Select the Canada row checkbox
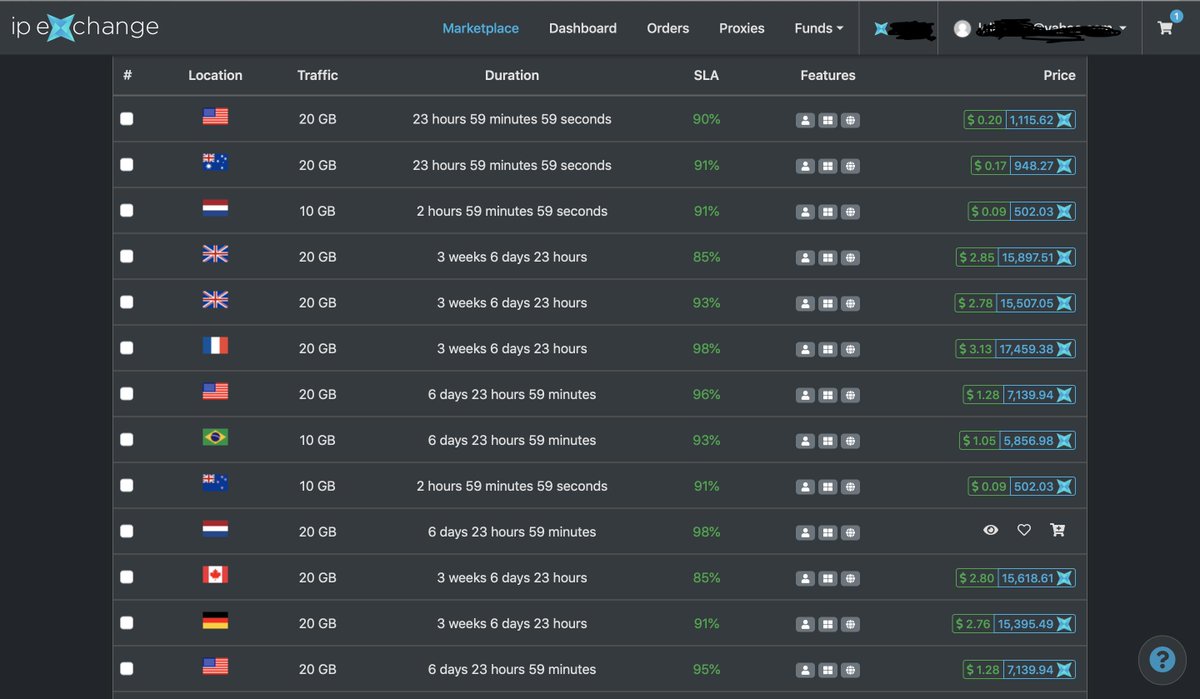1200x699 pixels. (x=126, y=578)
